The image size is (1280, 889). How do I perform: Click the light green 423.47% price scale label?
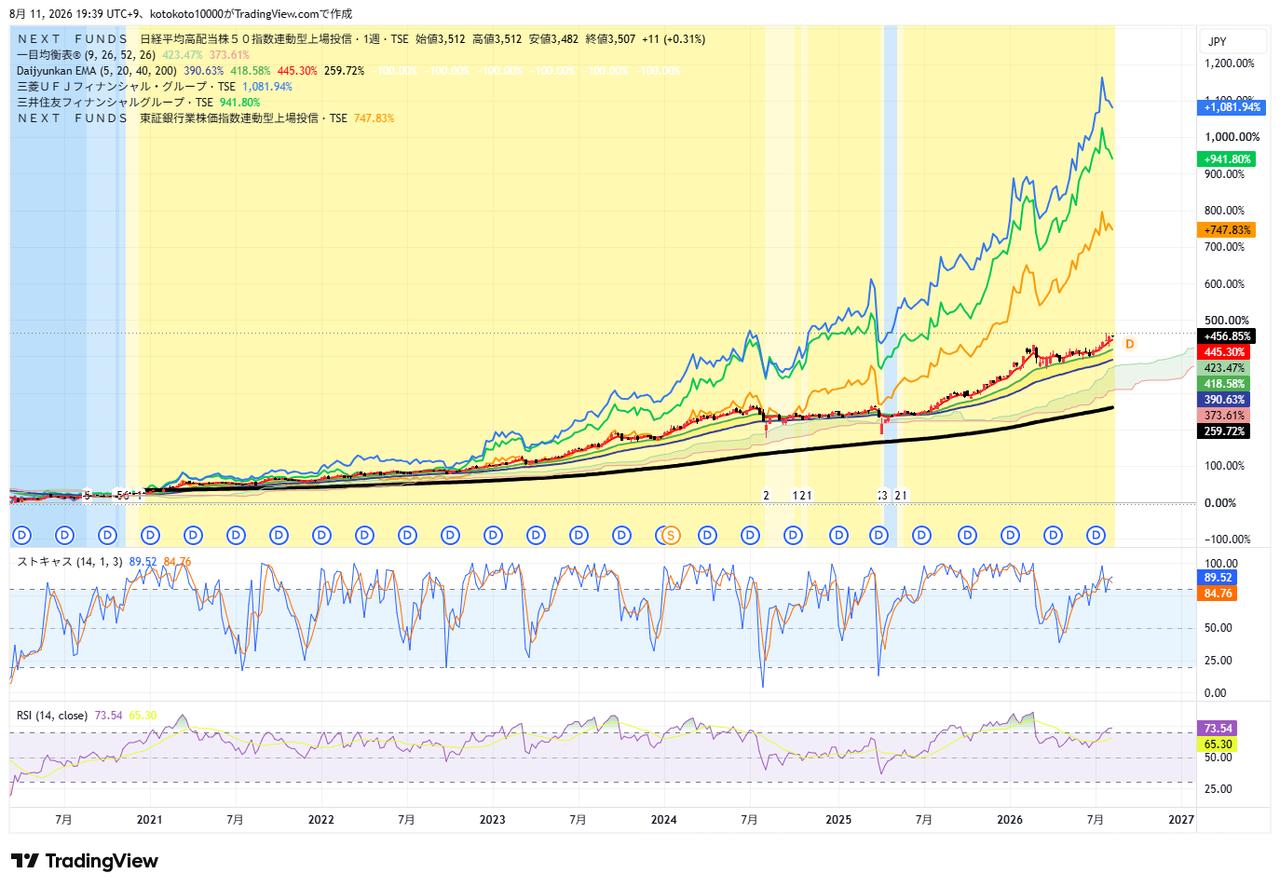click(x=1223, y=368)
